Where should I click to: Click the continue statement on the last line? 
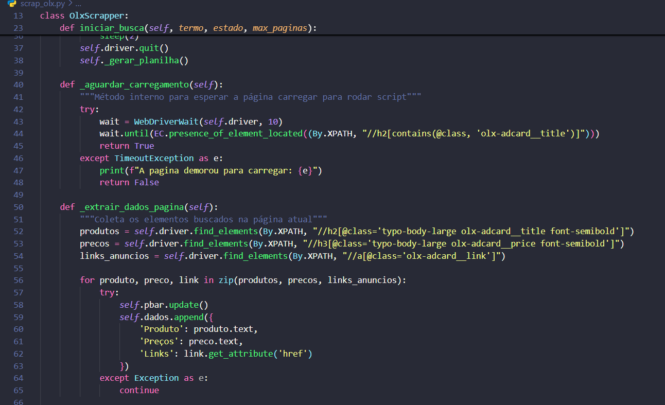[139, 390]
